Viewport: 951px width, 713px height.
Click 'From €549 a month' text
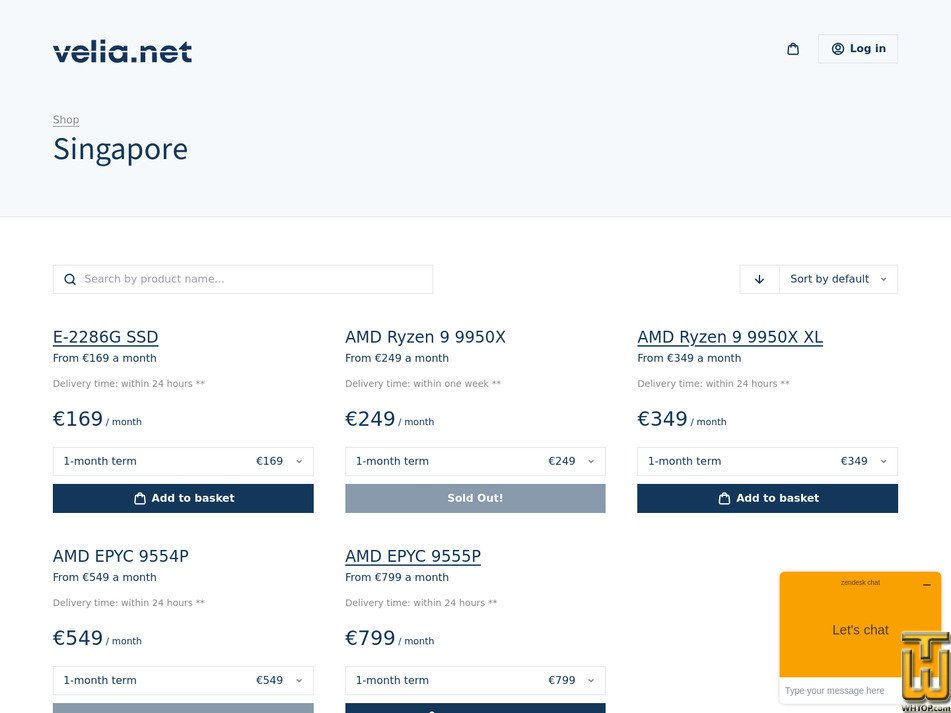point(104,577)
